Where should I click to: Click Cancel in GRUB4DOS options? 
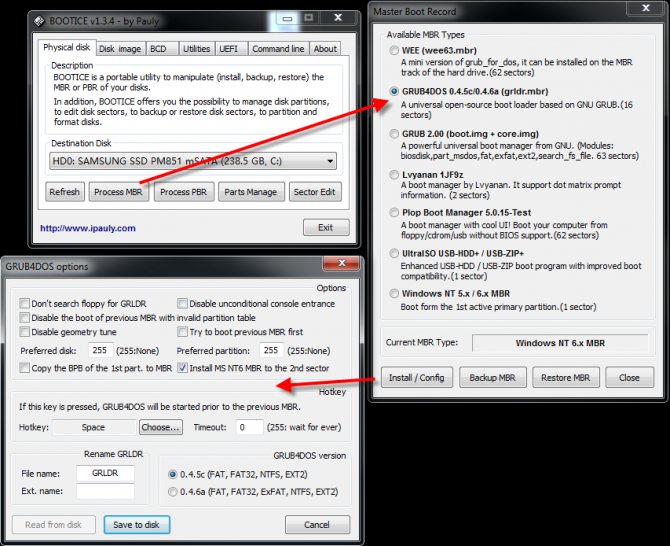[317, 525]
